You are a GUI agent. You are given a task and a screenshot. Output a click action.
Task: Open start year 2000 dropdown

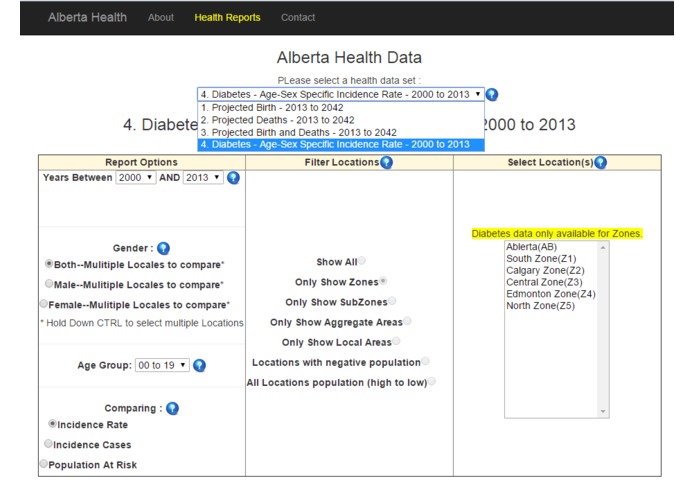coord(136,178)
